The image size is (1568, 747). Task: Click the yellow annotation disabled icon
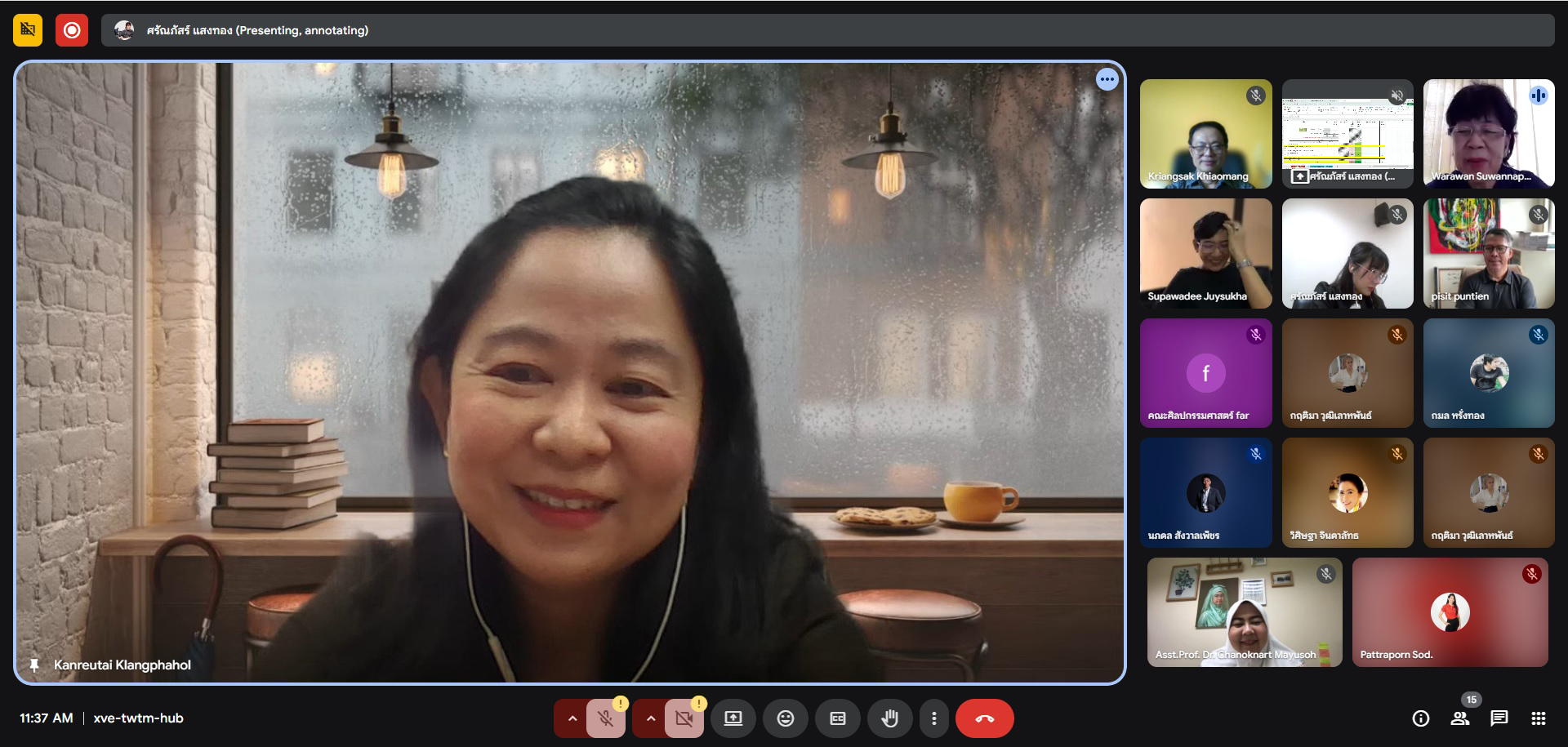point(28,30)
